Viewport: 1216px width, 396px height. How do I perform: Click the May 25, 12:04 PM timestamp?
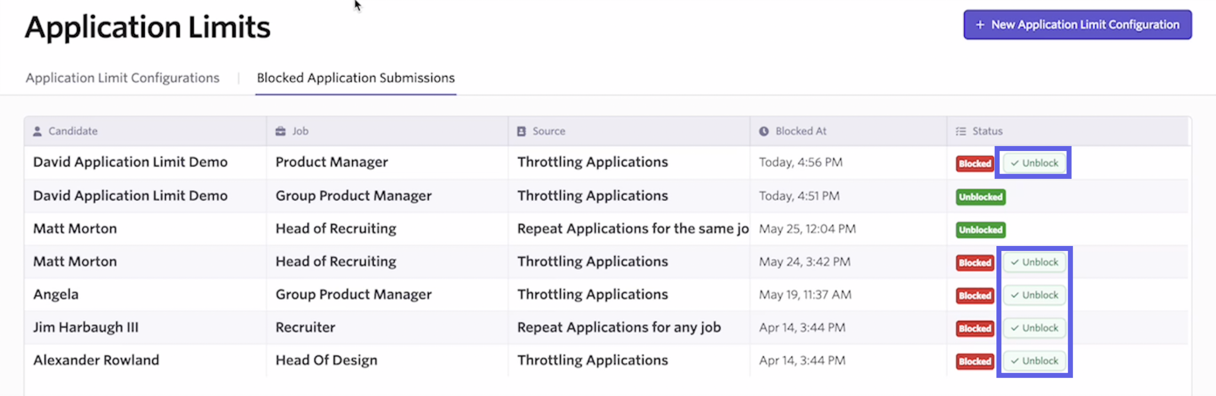tap(807, 229)
